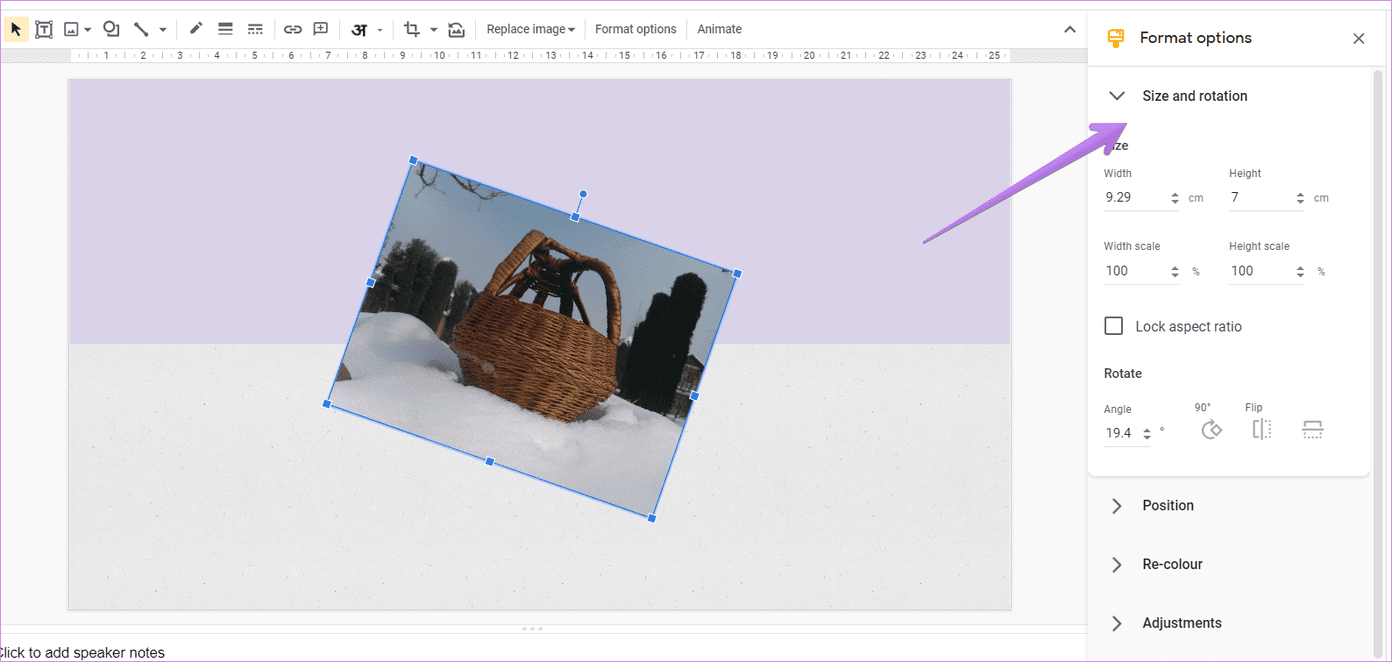Open the mask image dropdown next to crop
The image size is (1392, 662).
[x=433, y=30]
